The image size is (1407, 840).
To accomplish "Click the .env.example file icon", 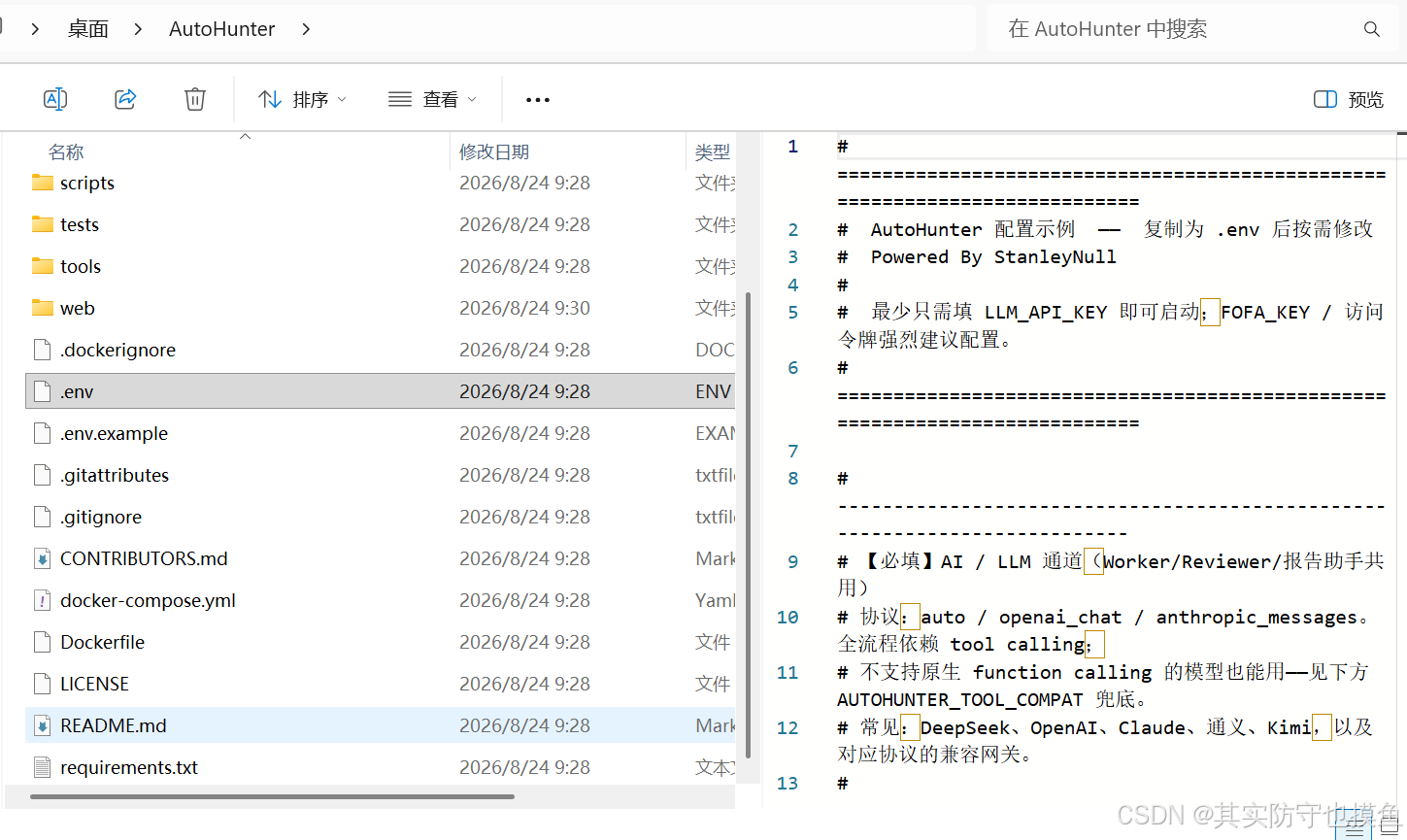I will pos(43,433).
